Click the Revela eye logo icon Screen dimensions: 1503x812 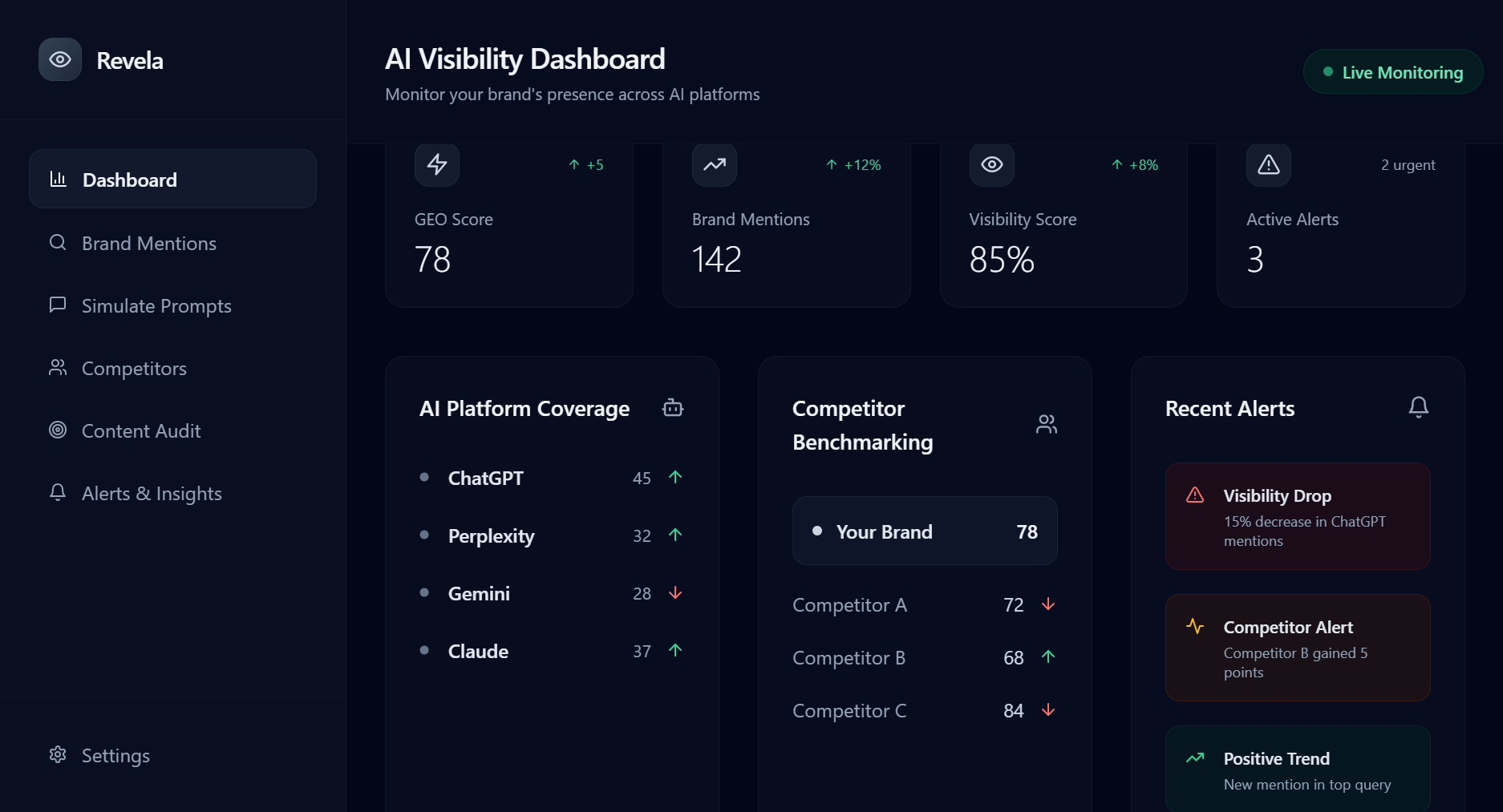(60, 59)
